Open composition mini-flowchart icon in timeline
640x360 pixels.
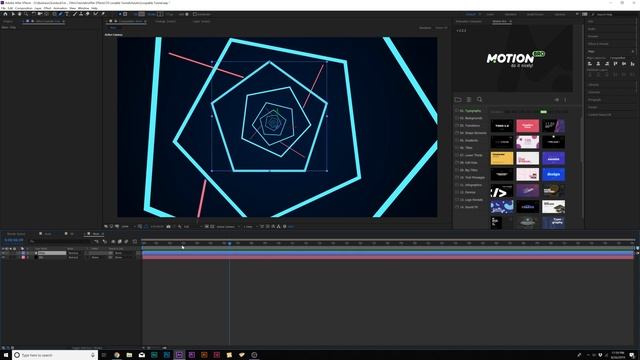[96, 242]
